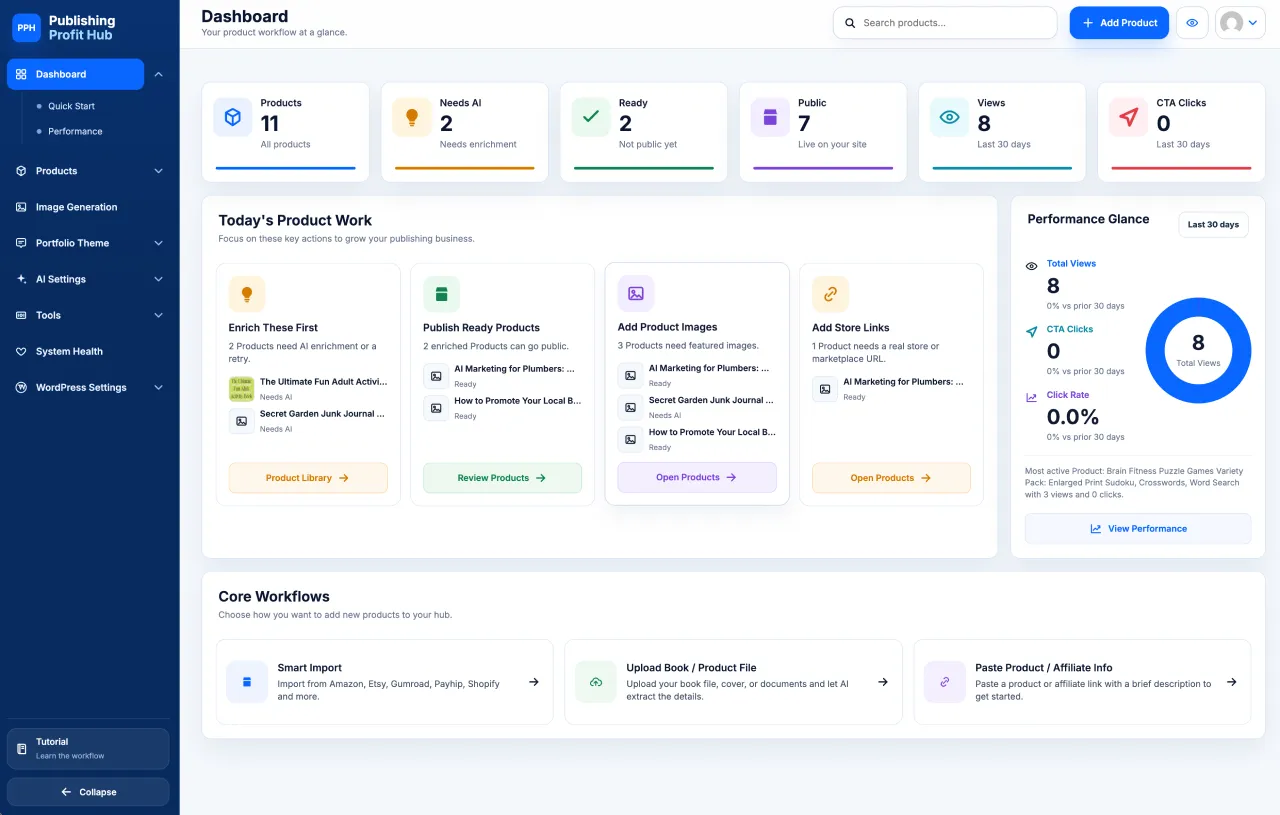Click the Click Rate chart icon
The height and width of the screenshot is (815, 1280).
(x=1031, y=397)
